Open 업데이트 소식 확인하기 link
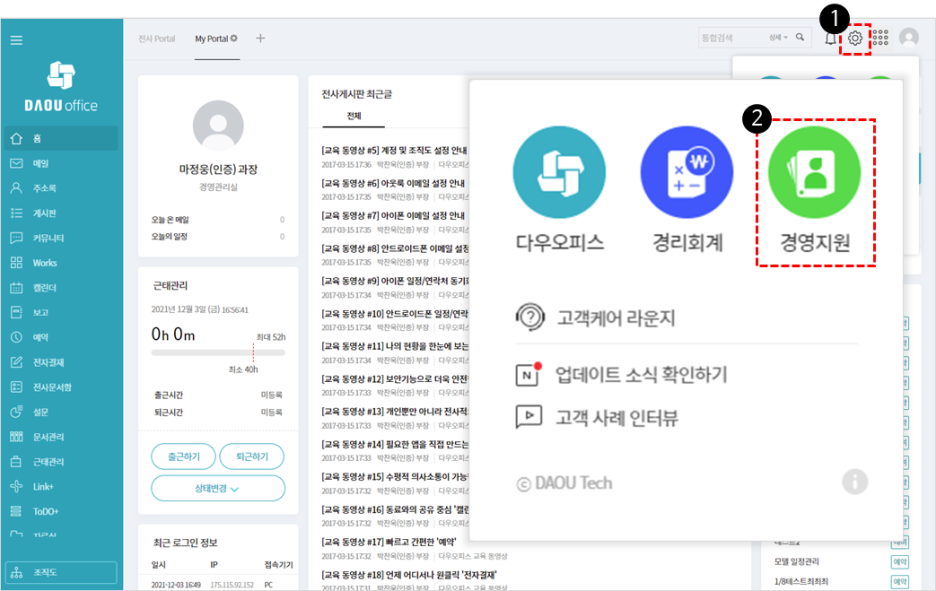The height and width of the screenshot is (591, 936). click(x=621, y=375)
